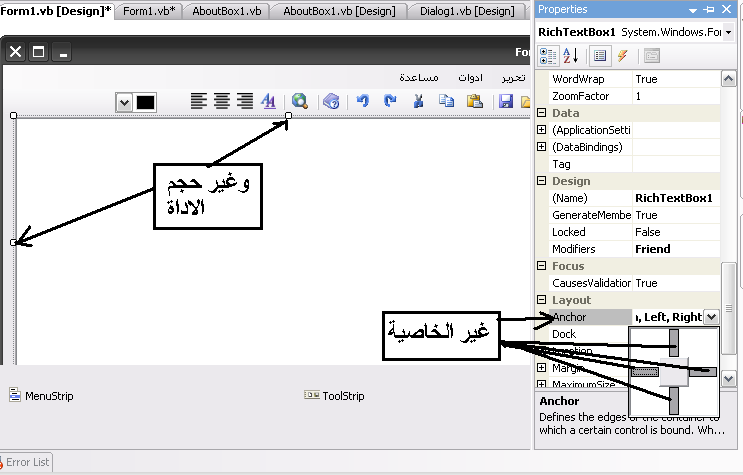Click the scissors cut icon
The image size is (743, 475).
point(419,101)
